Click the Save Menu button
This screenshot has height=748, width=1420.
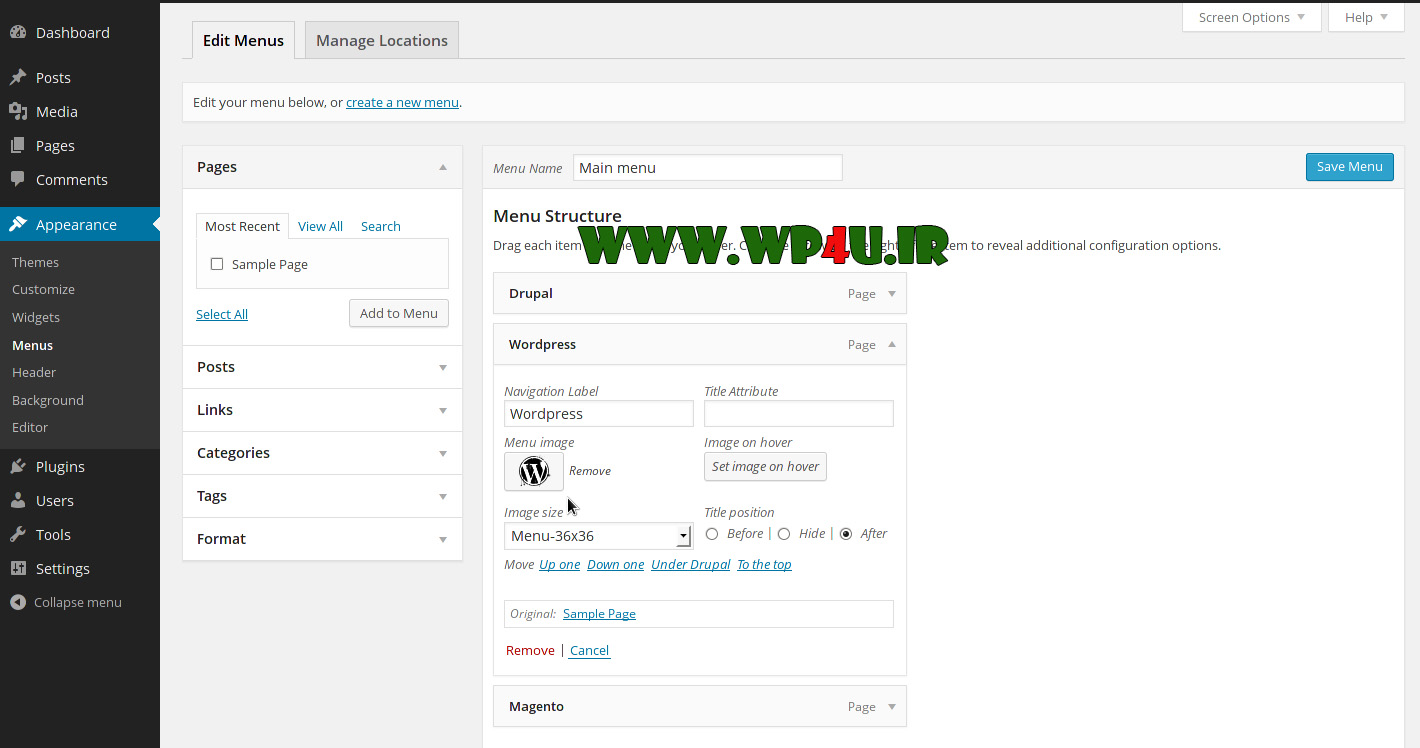pyautogui.click(x=1349, y=167)
